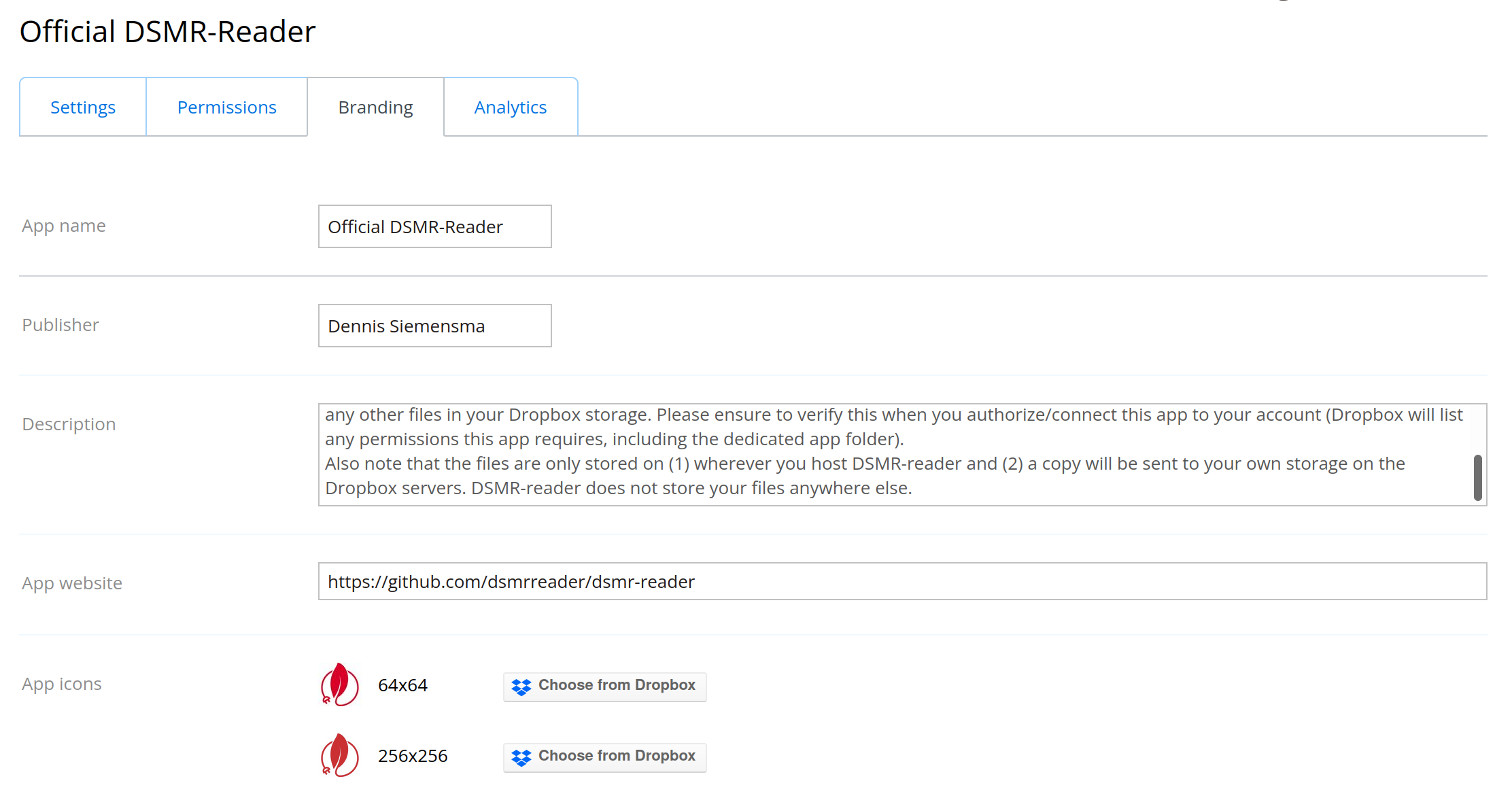Select the Branding tab
1512x798 pixels.
coord(375,107)
